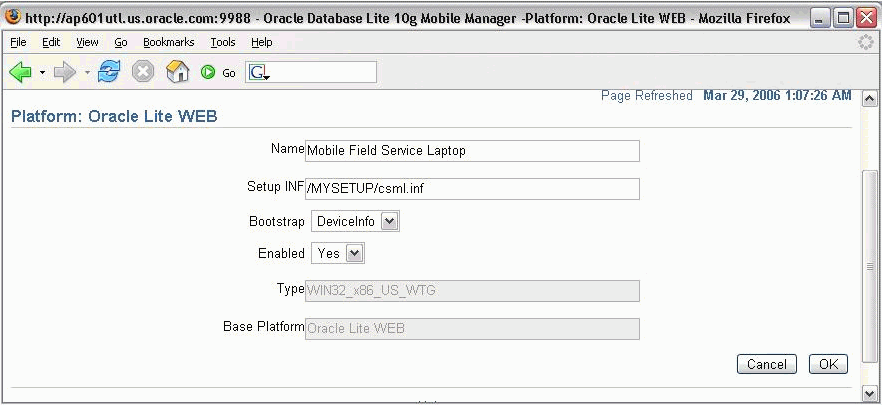
Task: Click the green Back arrow
Action: [20, 73]
